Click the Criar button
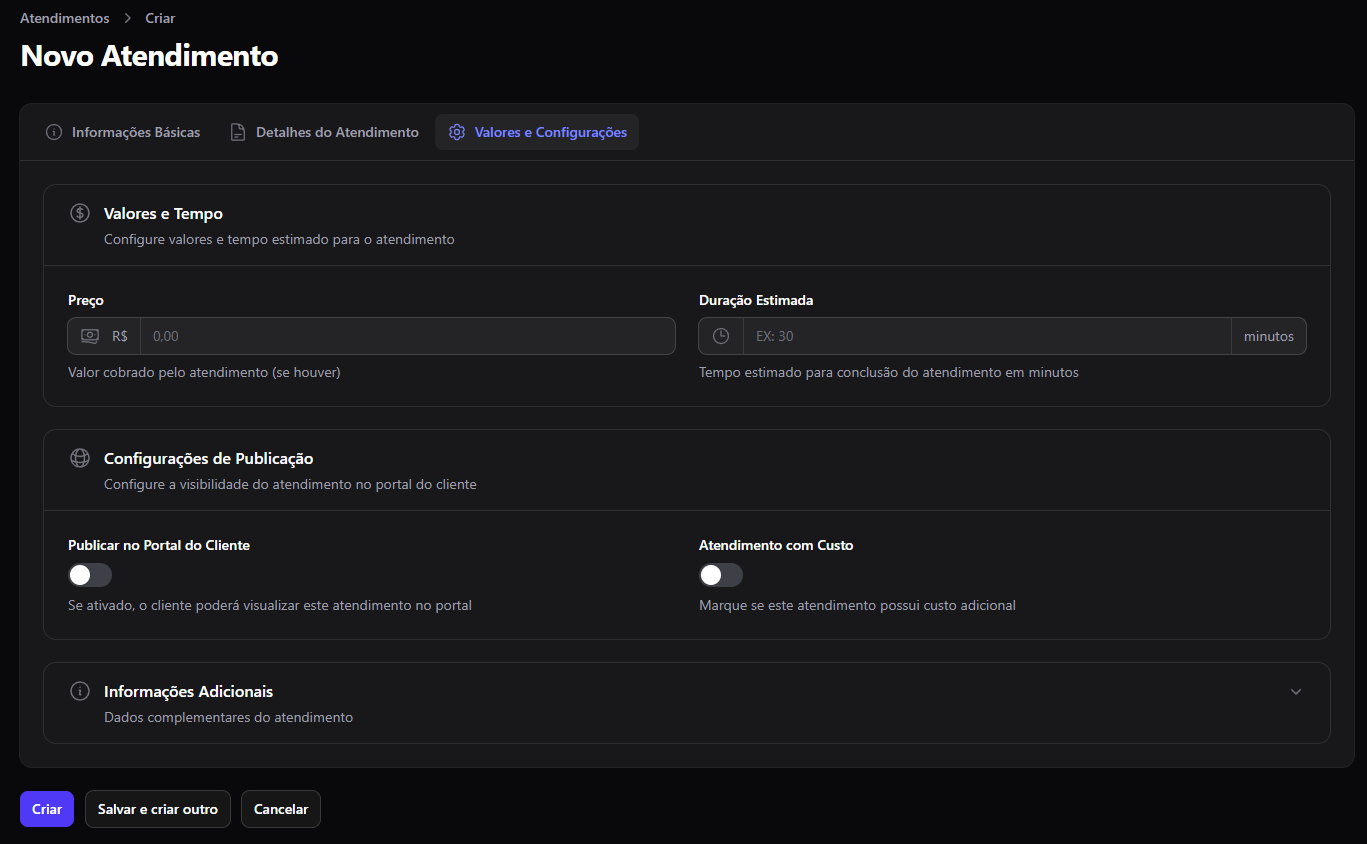This screenshot has width=1367, height=844. (47, 809)
